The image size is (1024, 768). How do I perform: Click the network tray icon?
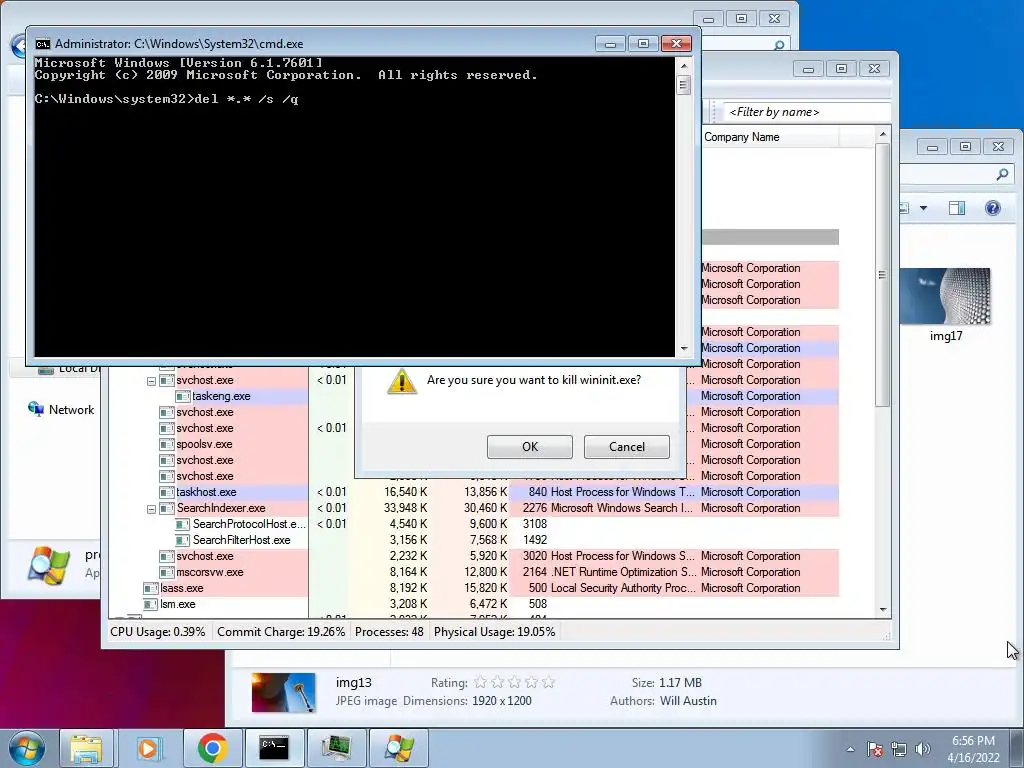pyautogui.click(x=899, y=749)
